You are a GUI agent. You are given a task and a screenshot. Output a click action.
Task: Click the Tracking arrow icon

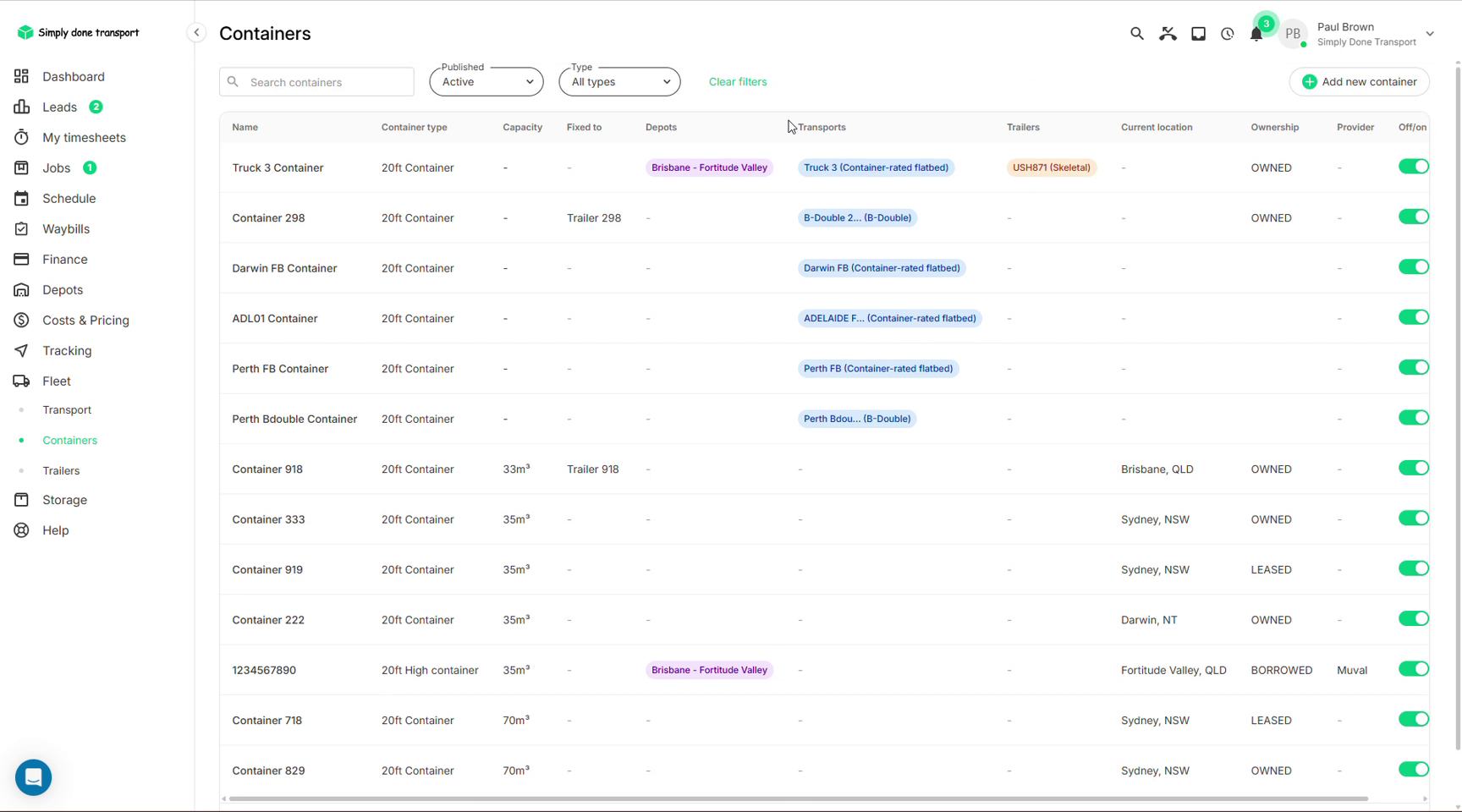point(21,350)
